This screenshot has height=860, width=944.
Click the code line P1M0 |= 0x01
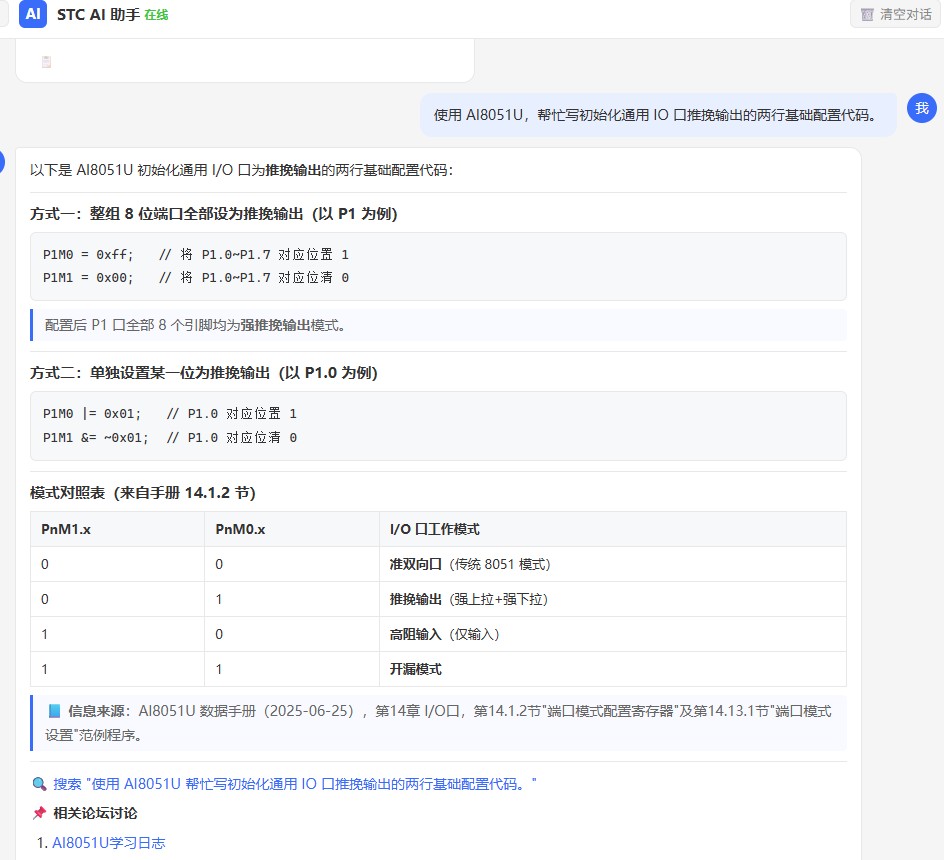point(170,414)
